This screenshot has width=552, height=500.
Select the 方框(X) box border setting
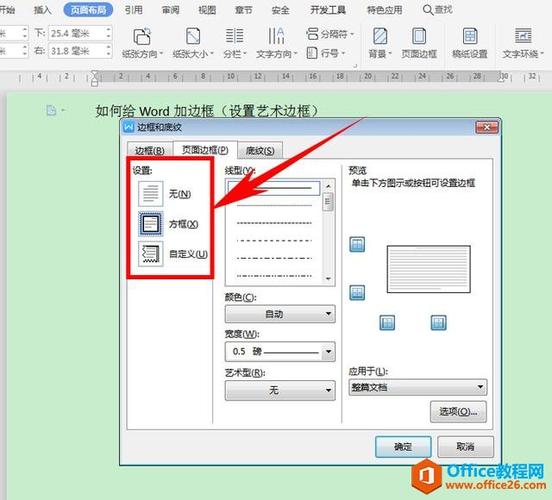[168, 224]
